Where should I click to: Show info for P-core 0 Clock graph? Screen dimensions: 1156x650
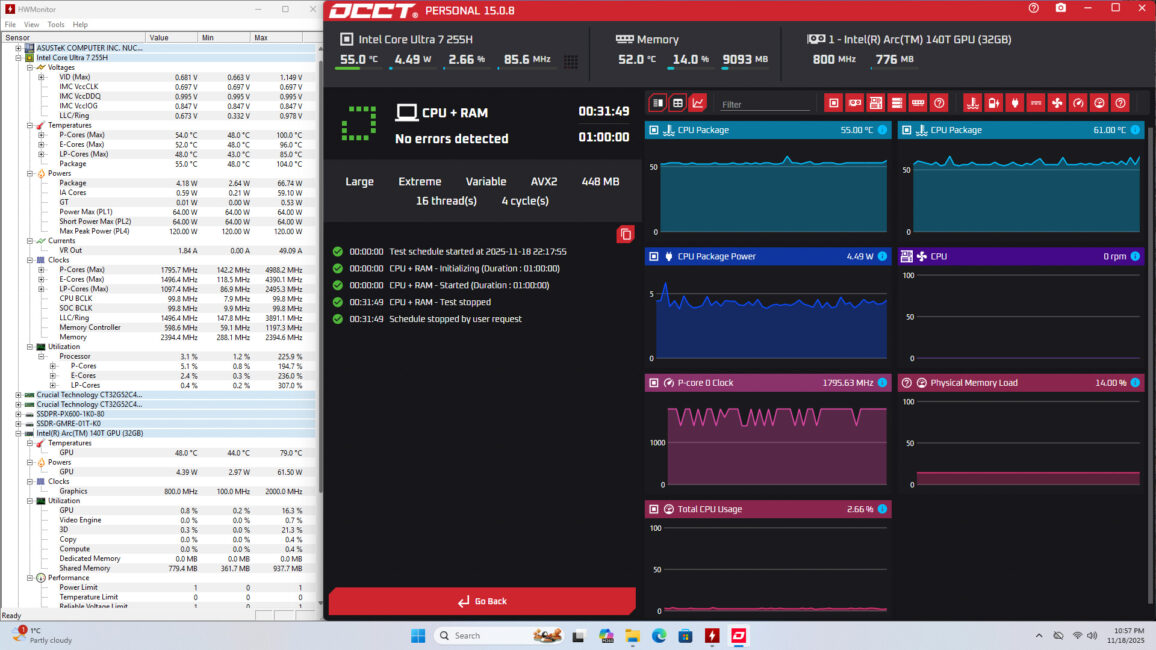[x=882, y=382]
